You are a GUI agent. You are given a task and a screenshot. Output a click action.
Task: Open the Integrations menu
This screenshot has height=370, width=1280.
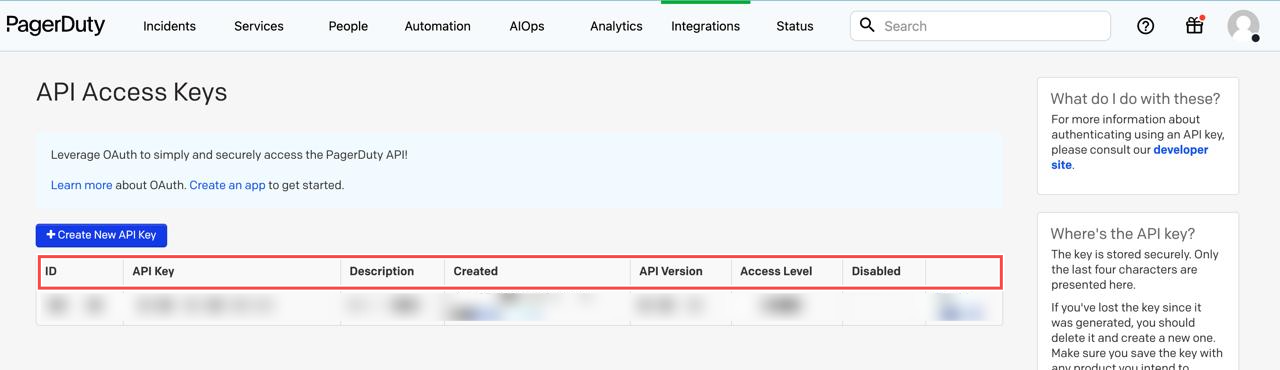pyautogui.click(x=705, y=26)
